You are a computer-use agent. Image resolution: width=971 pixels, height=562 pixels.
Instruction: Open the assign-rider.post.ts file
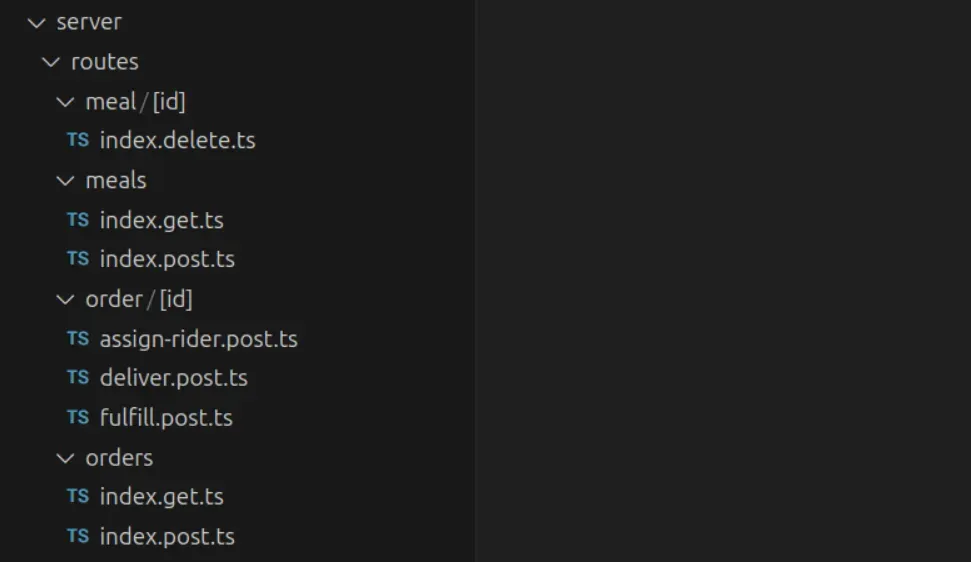coord(198,339)
